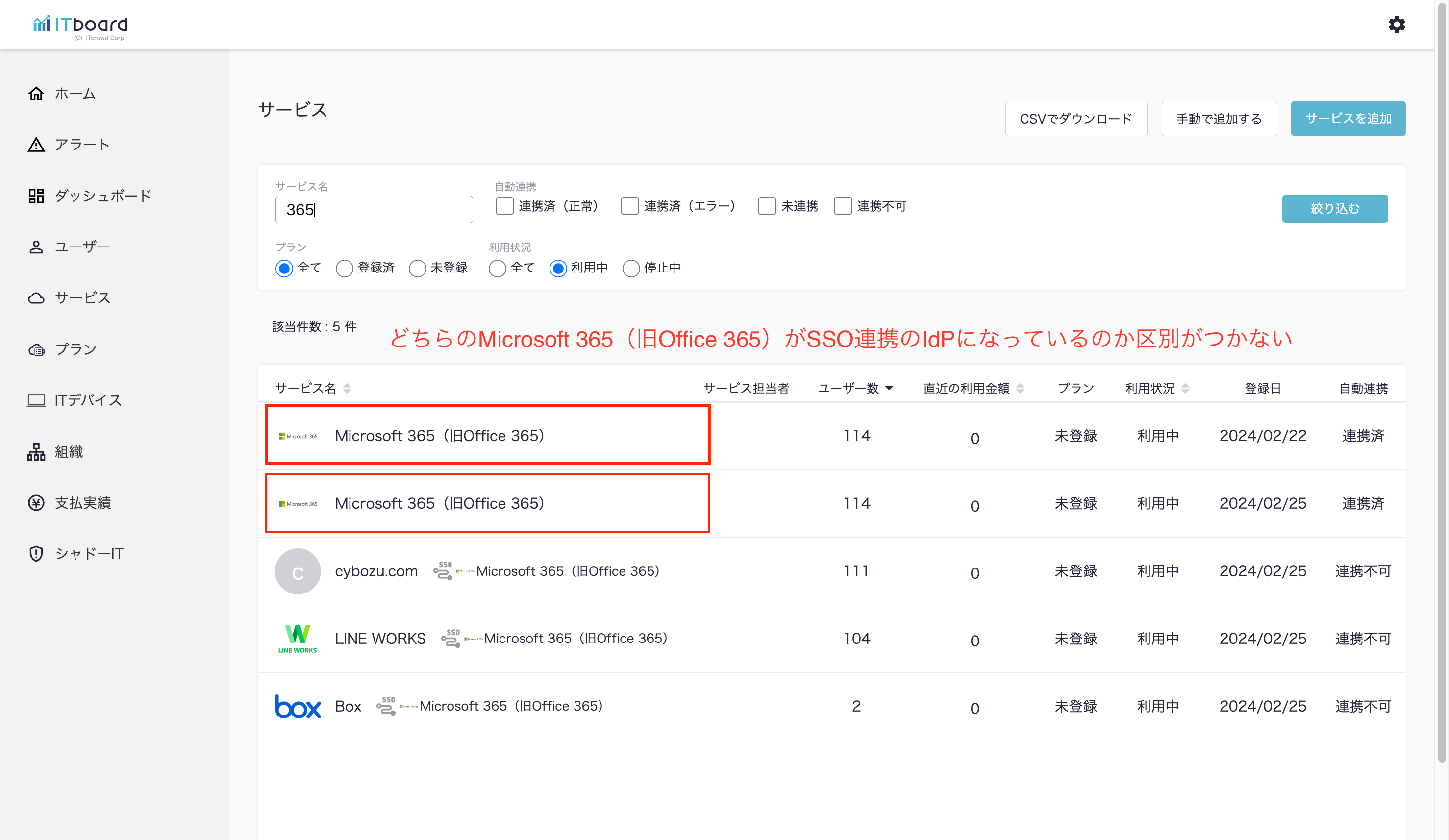Click the home icon in sidebar
The image size is (1449, 840).
tap(36, 93)
